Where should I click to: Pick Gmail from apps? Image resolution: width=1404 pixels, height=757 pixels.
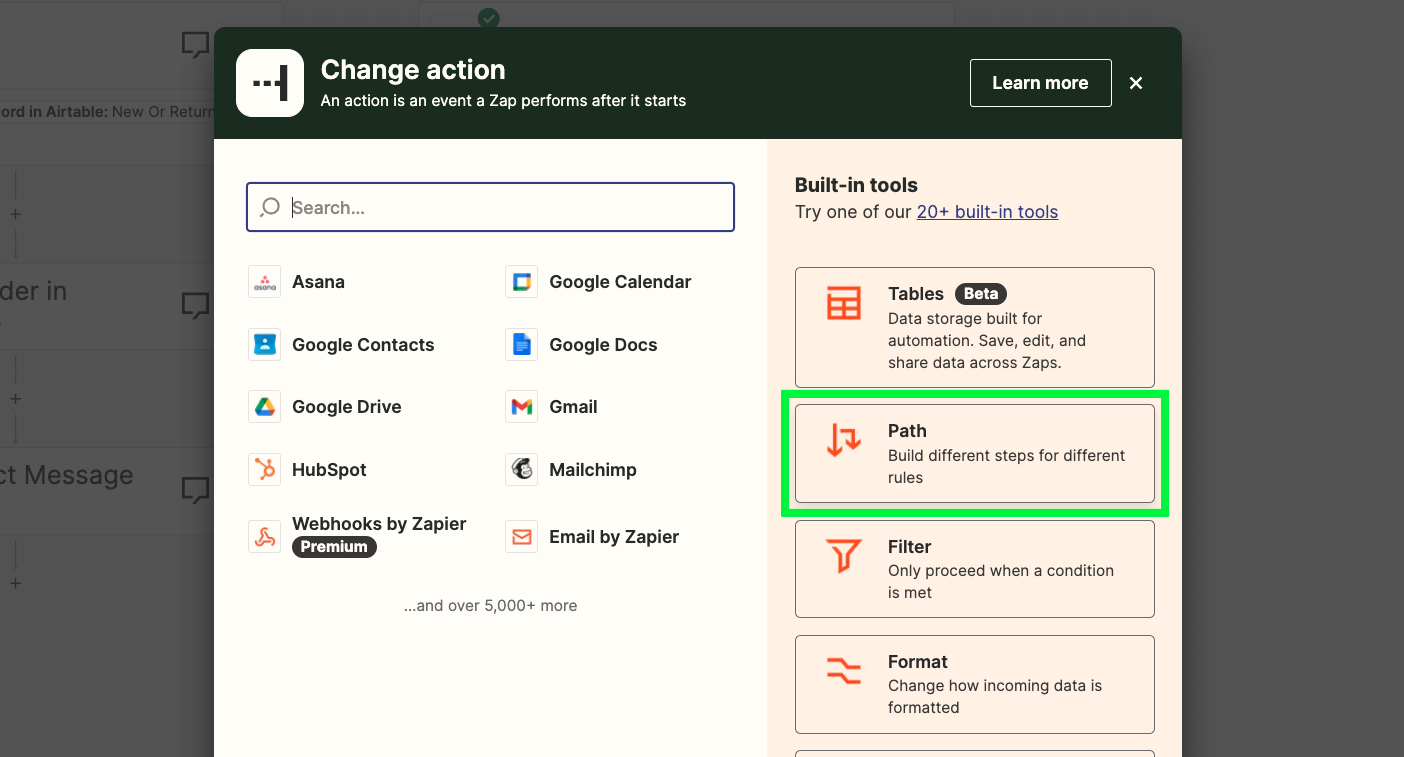[x=573, y=407]
